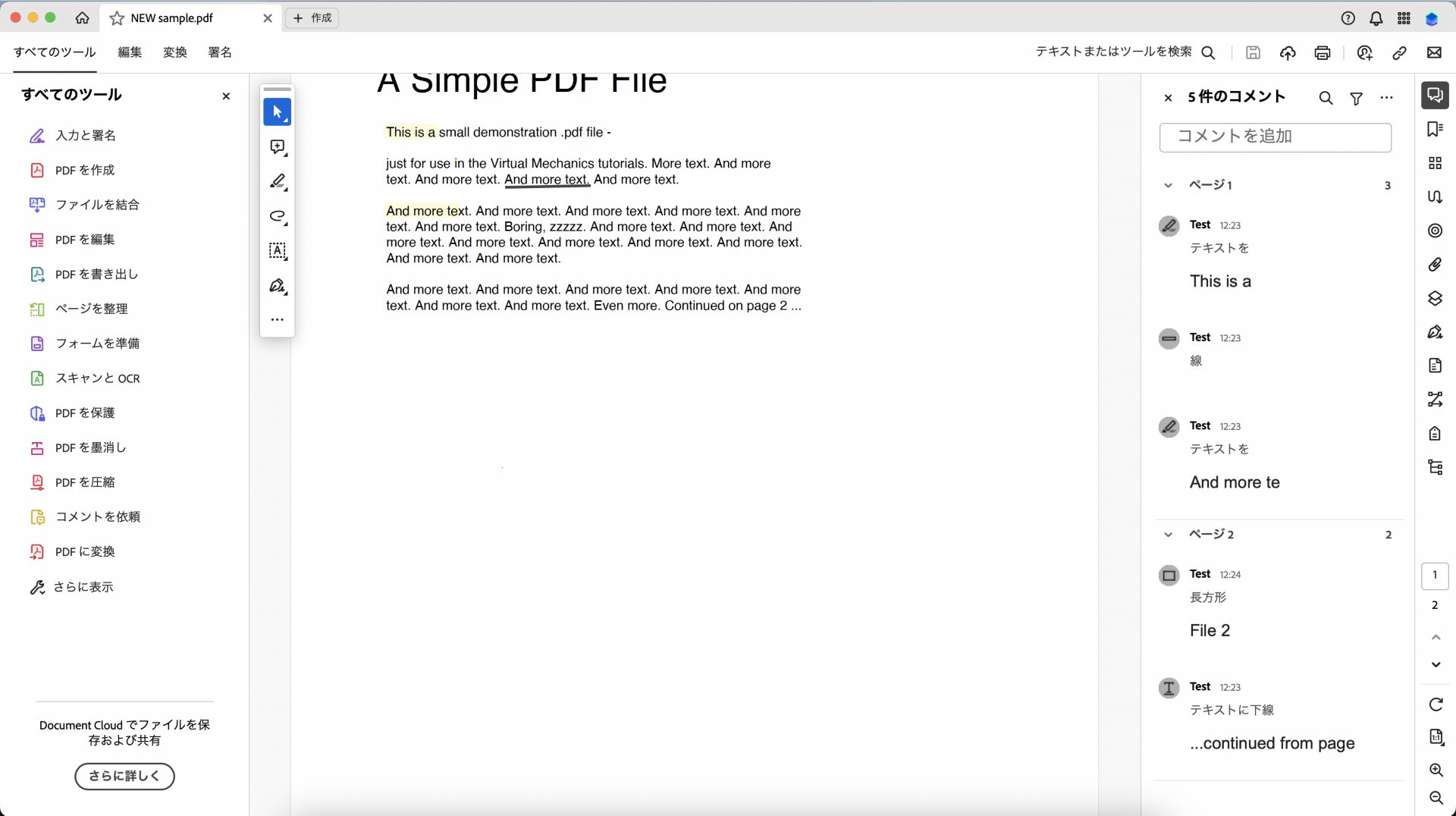Screen dimensions: 1456x816
Task: Open the スキャンと OCR tool
Action: 84,378
